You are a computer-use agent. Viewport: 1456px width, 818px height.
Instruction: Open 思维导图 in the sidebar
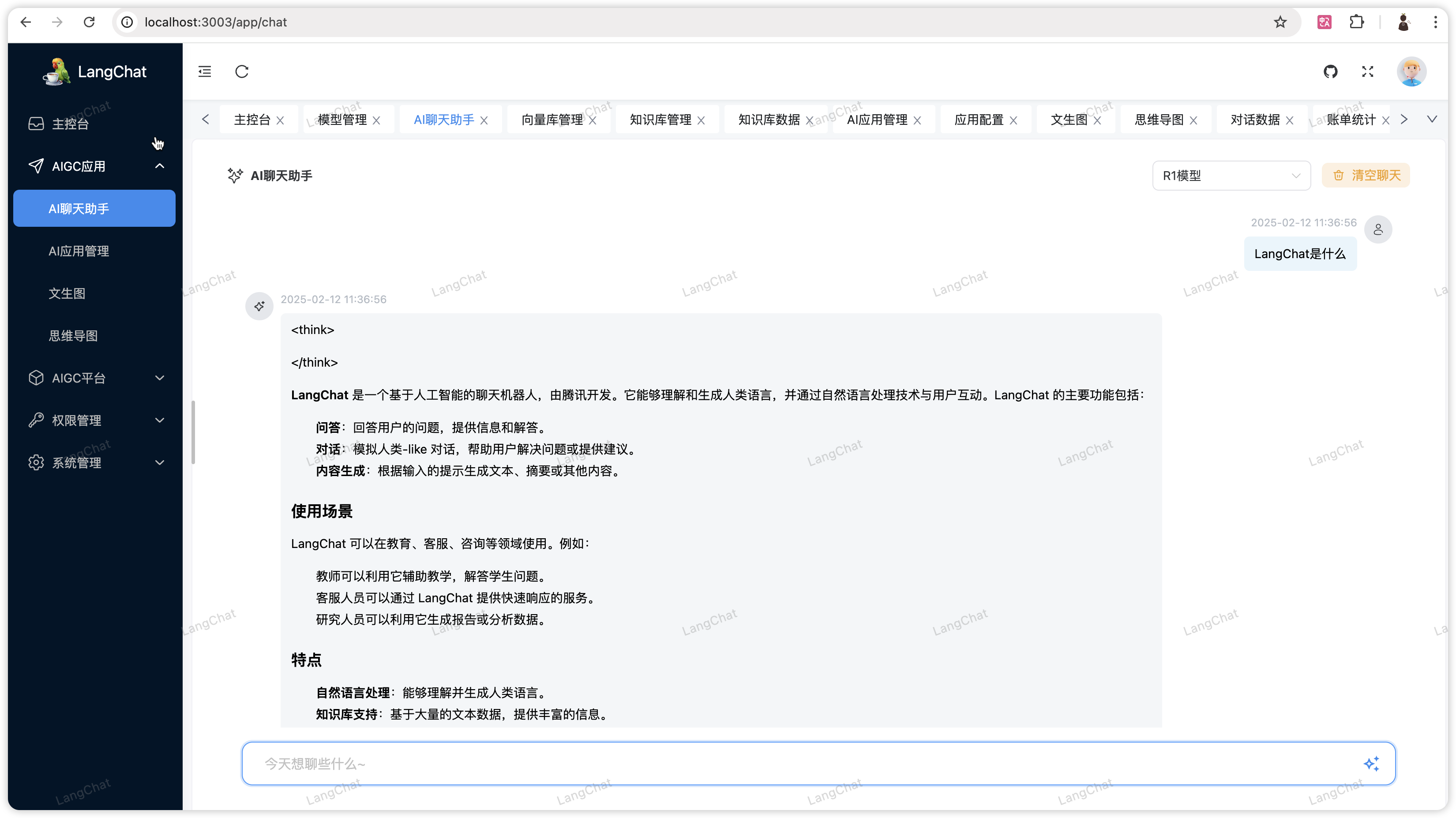[94, 336]
